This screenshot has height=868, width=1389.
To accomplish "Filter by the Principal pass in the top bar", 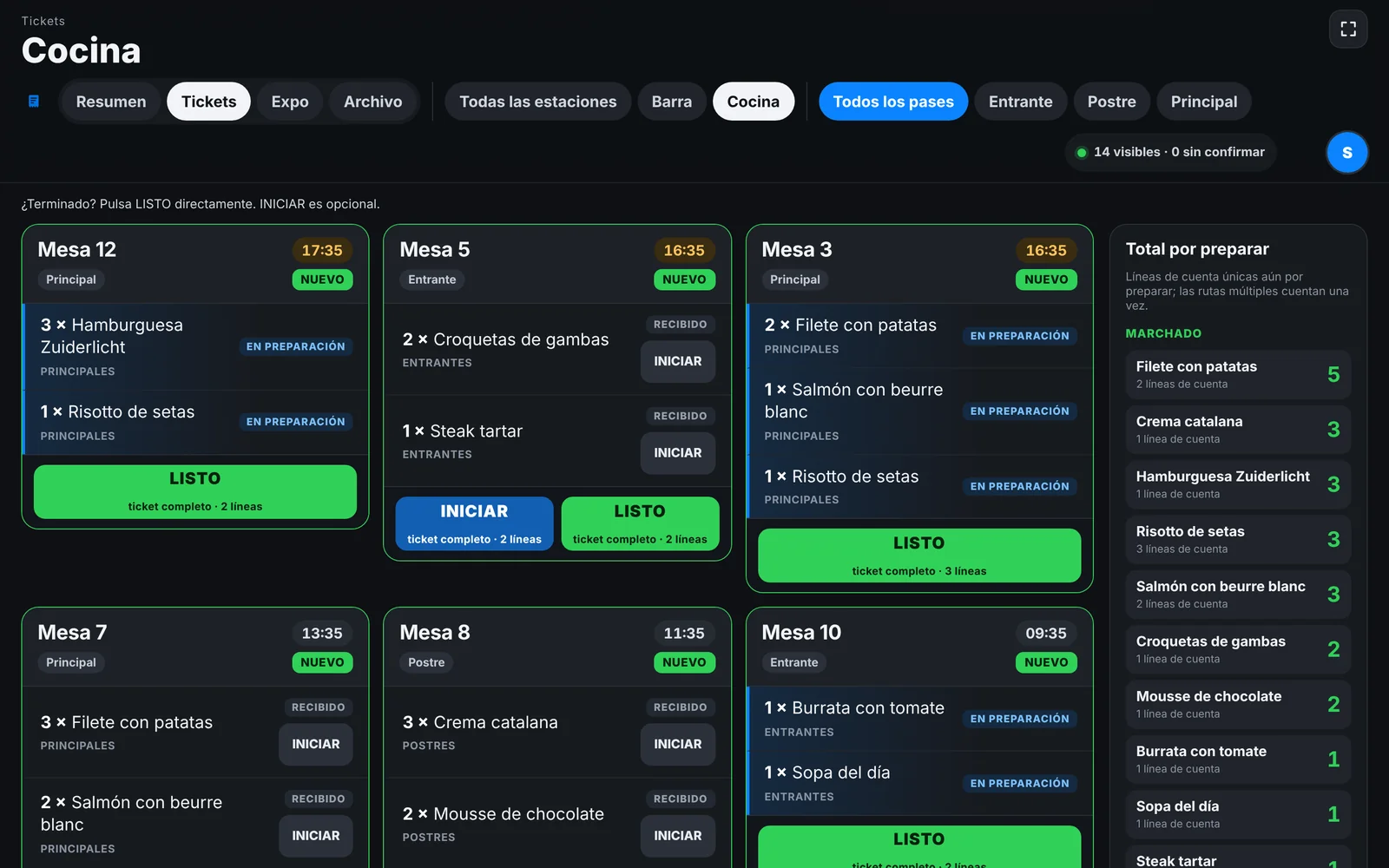I will click(x=1204, y=102).
